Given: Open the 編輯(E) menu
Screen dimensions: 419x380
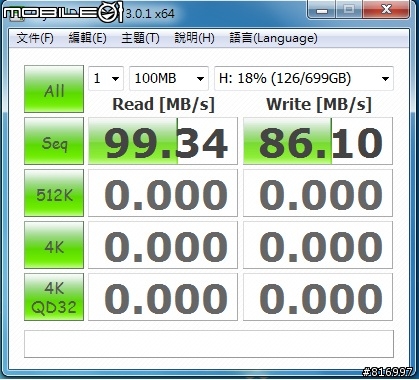Looking at the screenshot, I should click(88, 38).
